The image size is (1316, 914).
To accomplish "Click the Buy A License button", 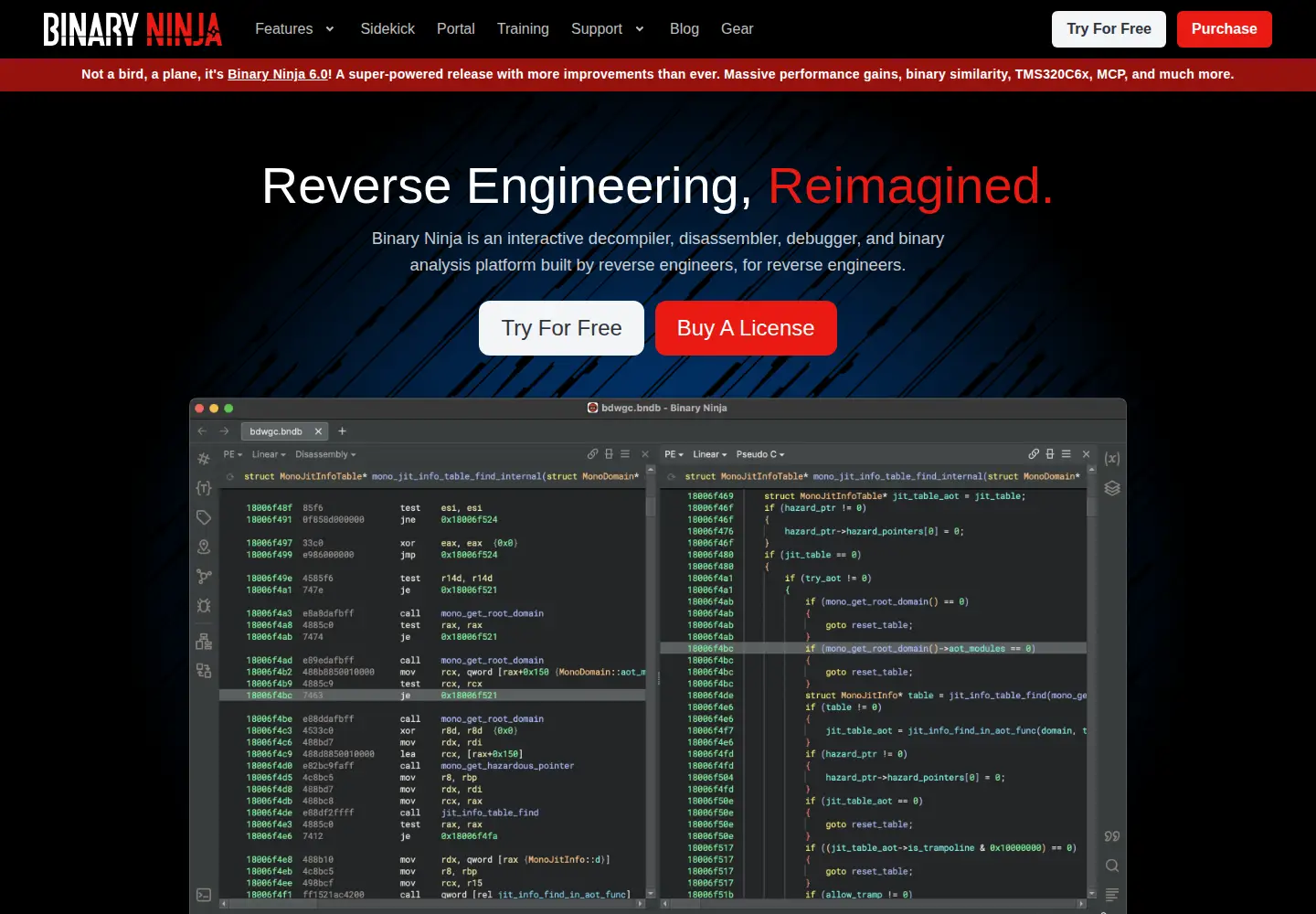I will pyautogui.click(x=746, y=328).
